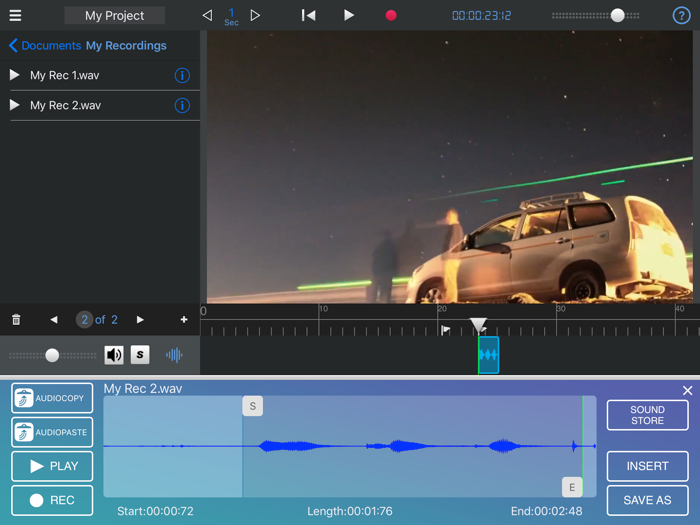Toggle the waveform display icon

174,355
